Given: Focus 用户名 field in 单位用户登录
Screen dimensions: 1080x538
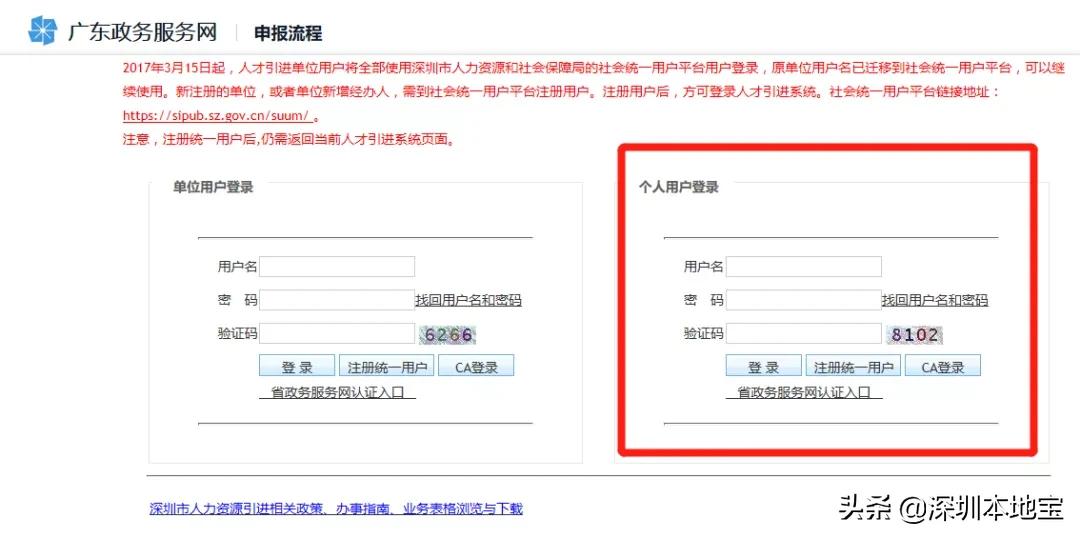Looking at the screenshot, I should [x=337, y=267].
